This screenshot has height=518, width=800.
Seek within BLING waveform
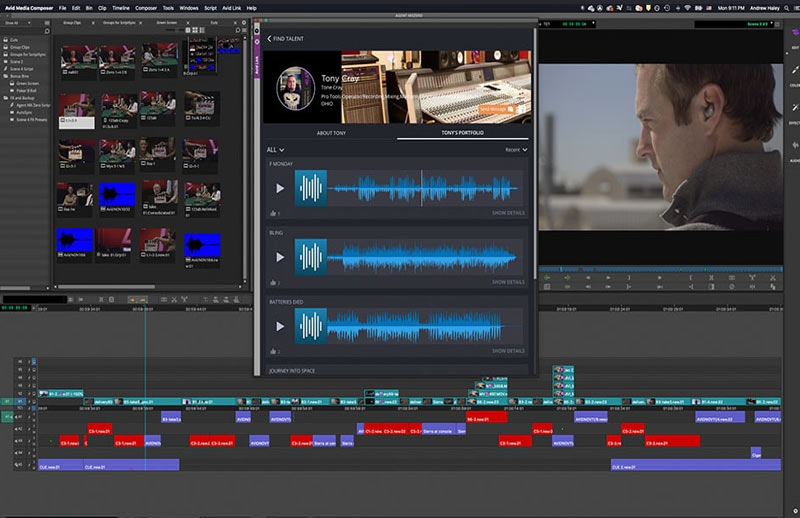(423, 257)
